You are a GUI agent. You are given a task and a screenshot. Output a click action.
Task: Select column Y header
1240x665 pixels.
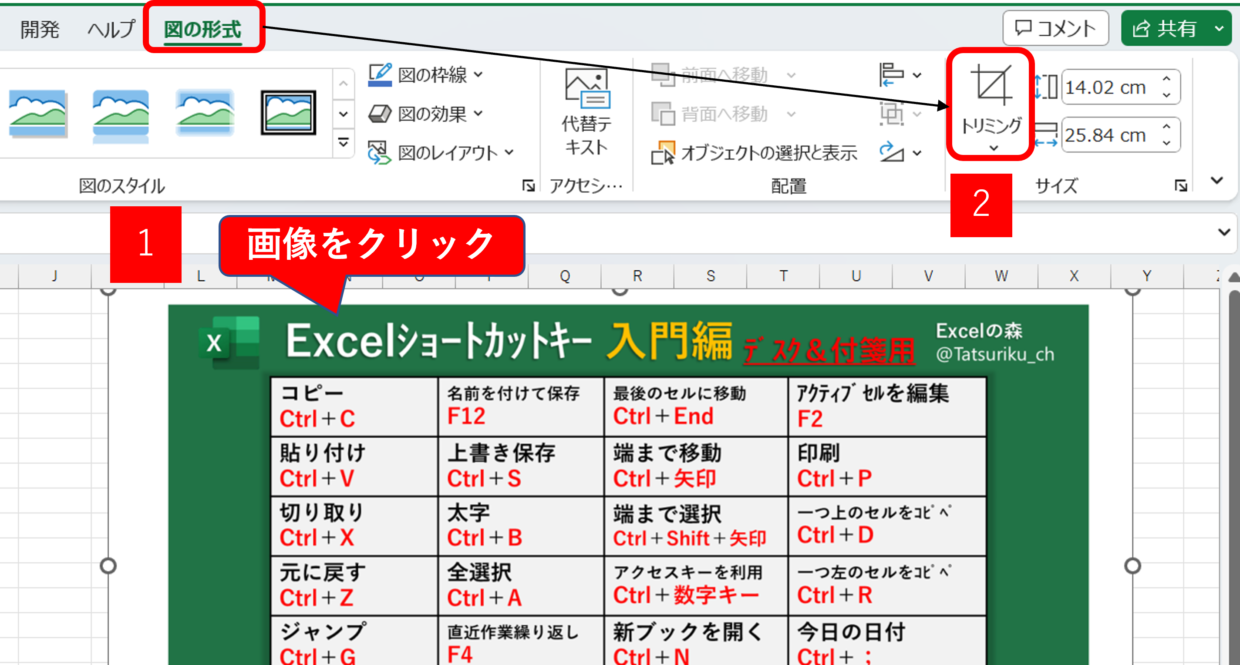(x=1147, y=276)
